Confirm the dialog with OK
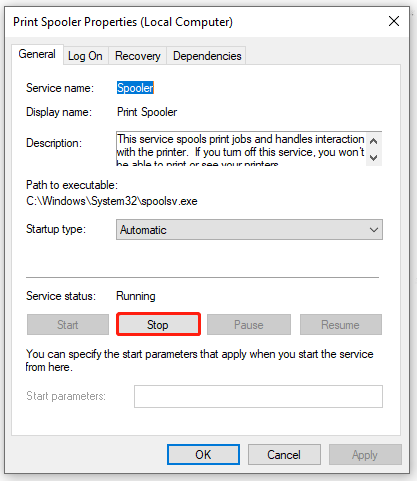The height and width of the screenshot is (481, 417). [x=203, y=455]
